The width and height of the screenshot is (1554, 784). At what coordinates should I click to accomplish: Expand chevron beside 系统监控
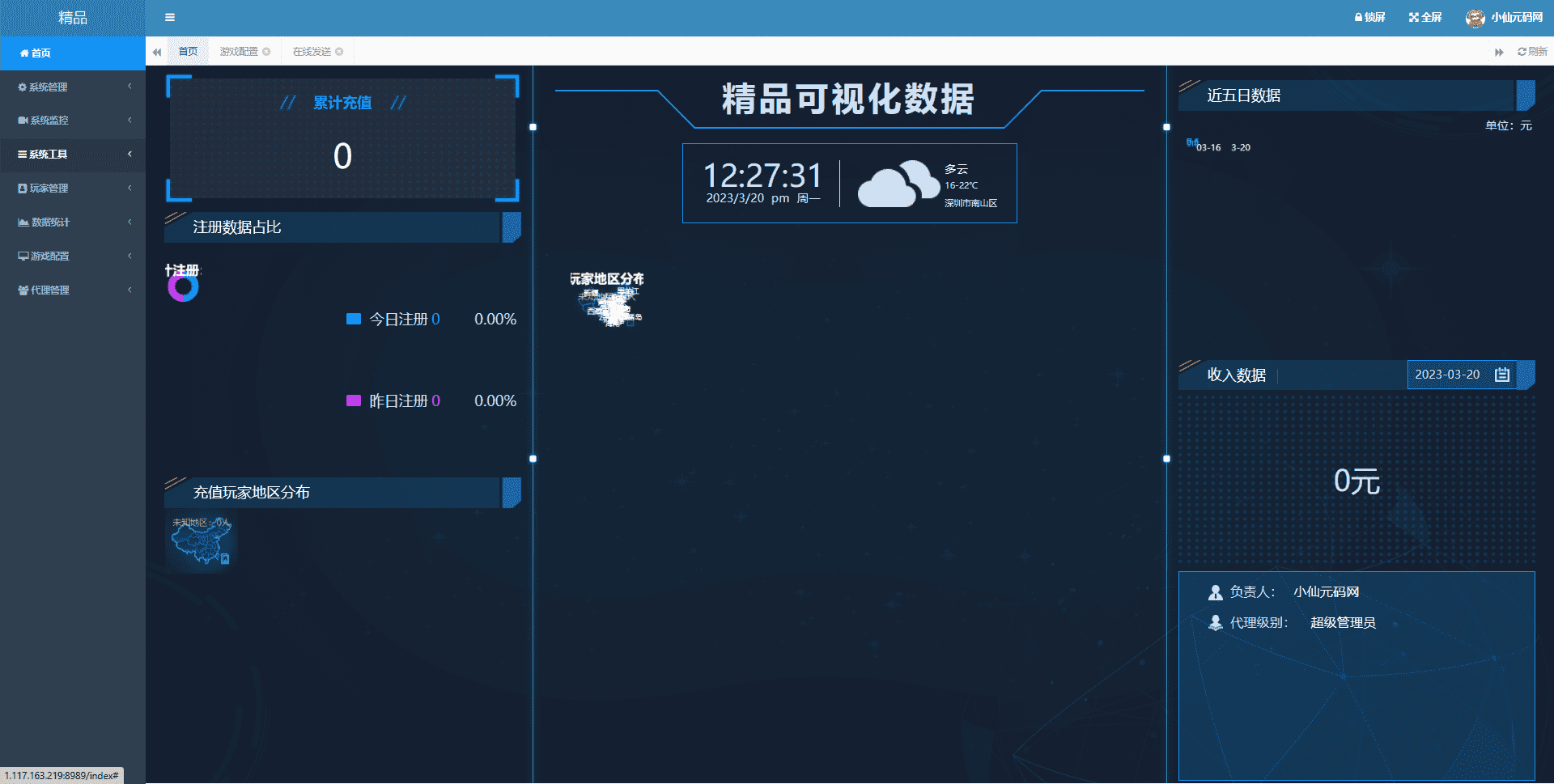[129, 121]
